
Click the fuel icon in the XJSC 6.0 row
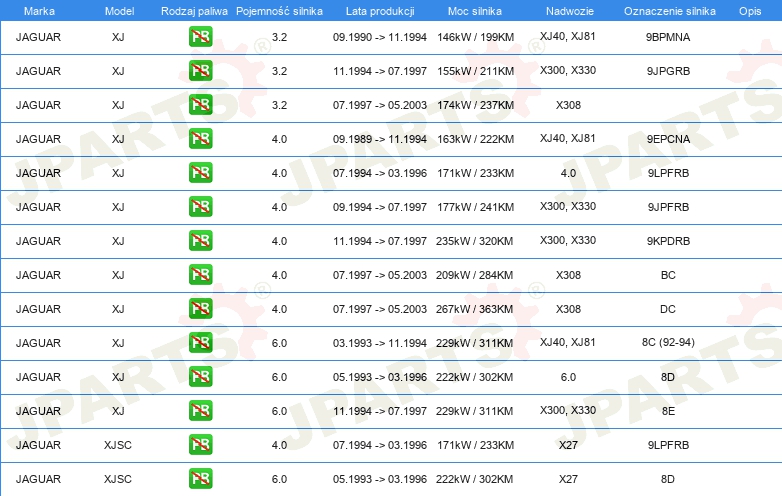(x=200, y=479)
